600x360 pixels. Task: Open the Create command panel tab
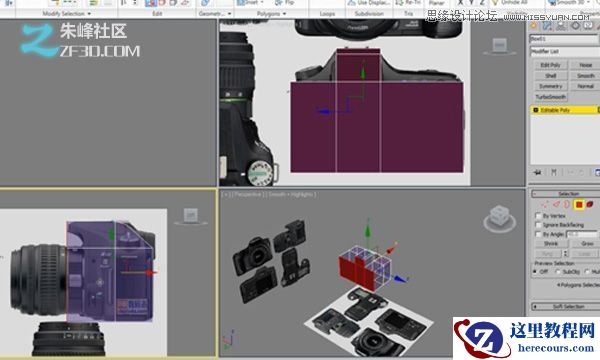[x=533, y=26]
